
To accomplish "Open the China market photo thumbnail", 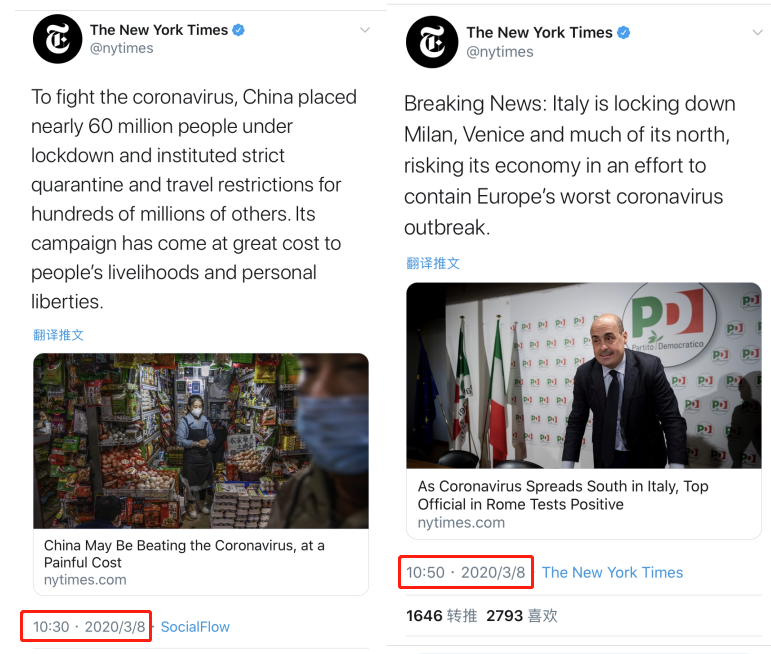I will (x=201, y=440).
